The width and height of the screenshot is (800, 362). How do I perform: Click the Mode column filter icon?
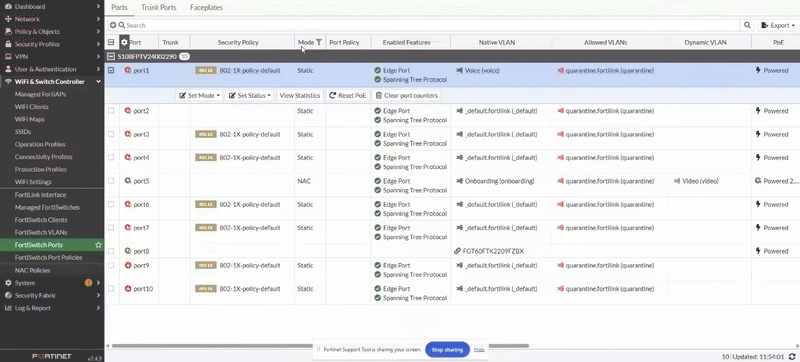pos(319,42)
